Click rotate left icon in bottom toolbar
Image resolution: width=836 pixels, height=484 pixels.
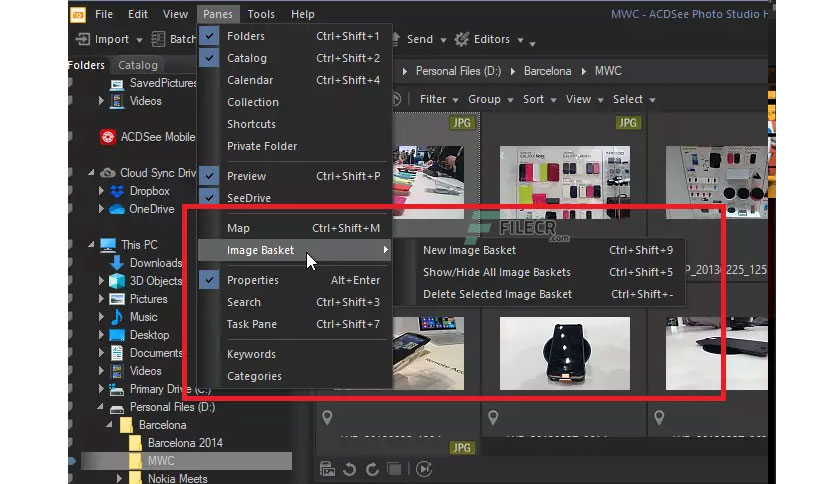point(350,469)
